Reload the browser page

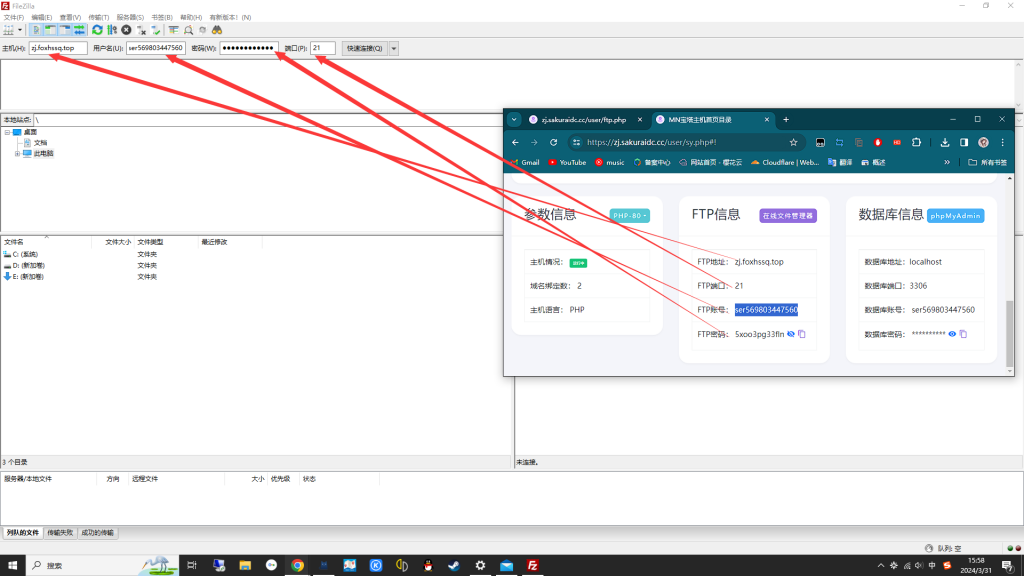coord(553,142)
